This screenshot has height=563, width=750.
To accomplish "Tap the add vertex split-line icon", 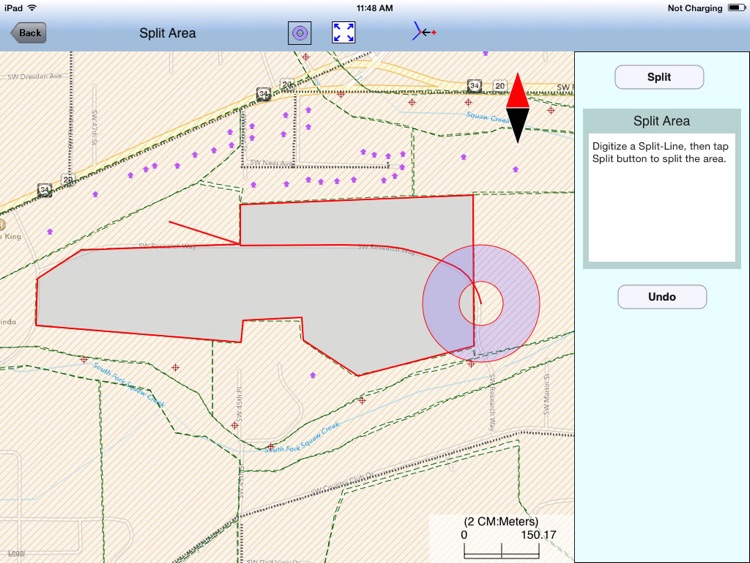I will pos(424,32).
